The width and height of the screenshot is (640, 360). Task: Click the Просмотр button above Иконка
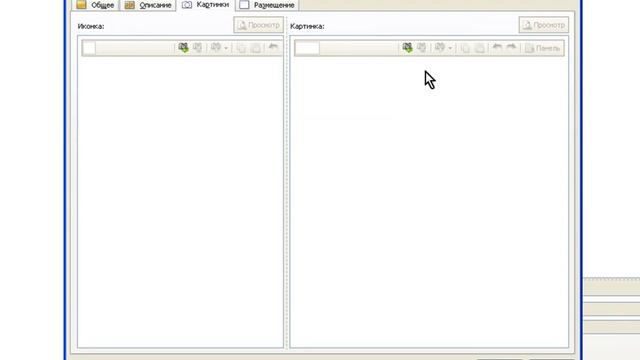point(259,25)
